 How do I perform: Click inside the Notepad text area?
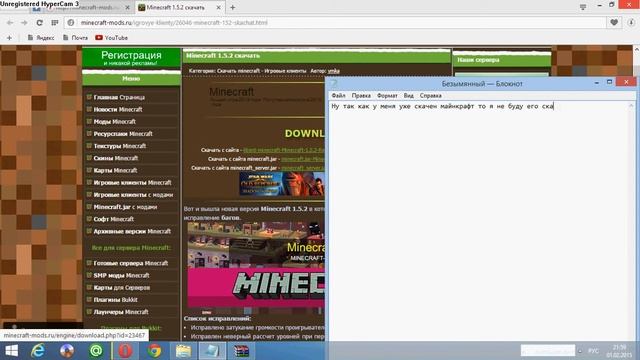point(478,220)
